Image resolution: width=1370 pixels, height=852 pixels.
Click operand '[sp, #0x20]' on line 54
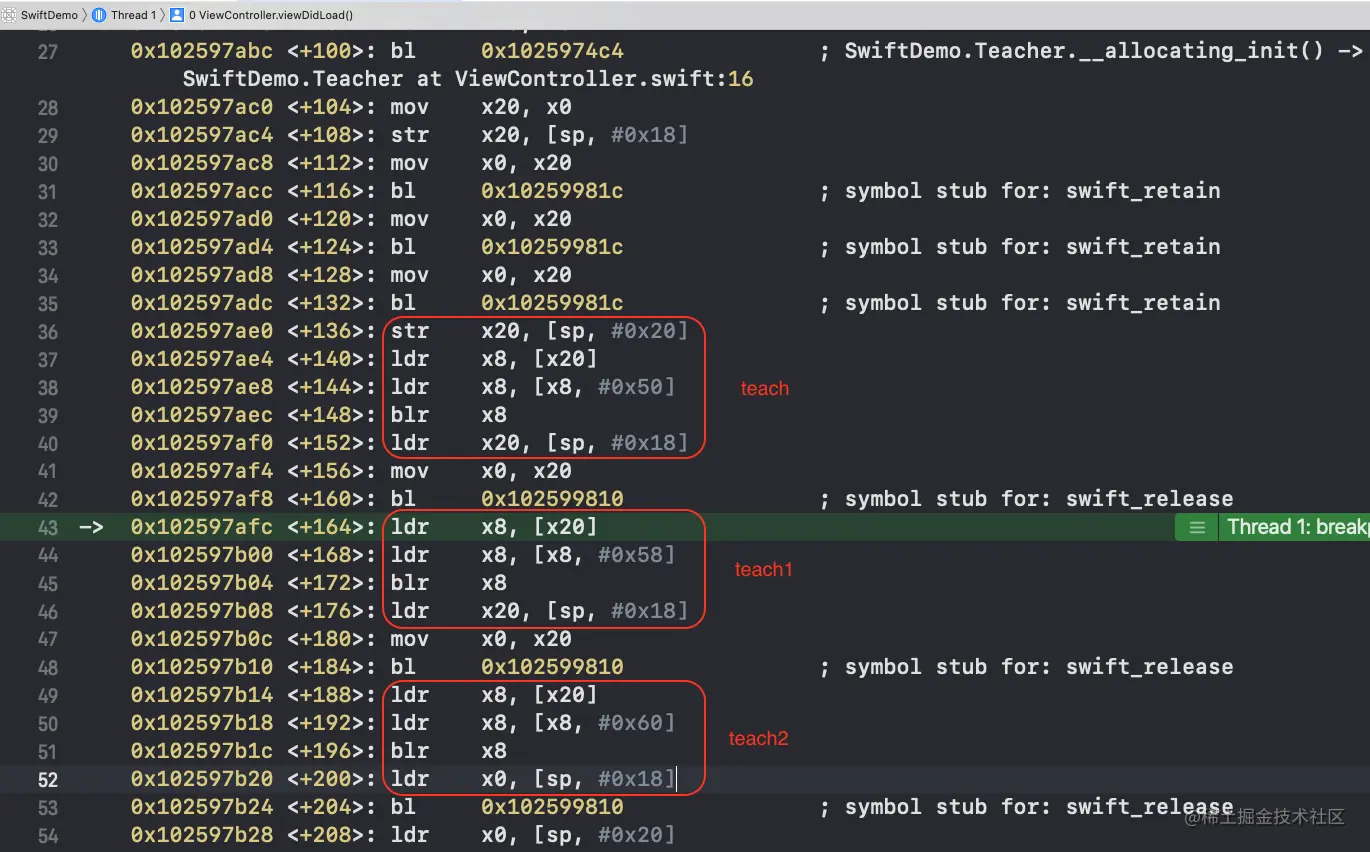click(604, 835)
